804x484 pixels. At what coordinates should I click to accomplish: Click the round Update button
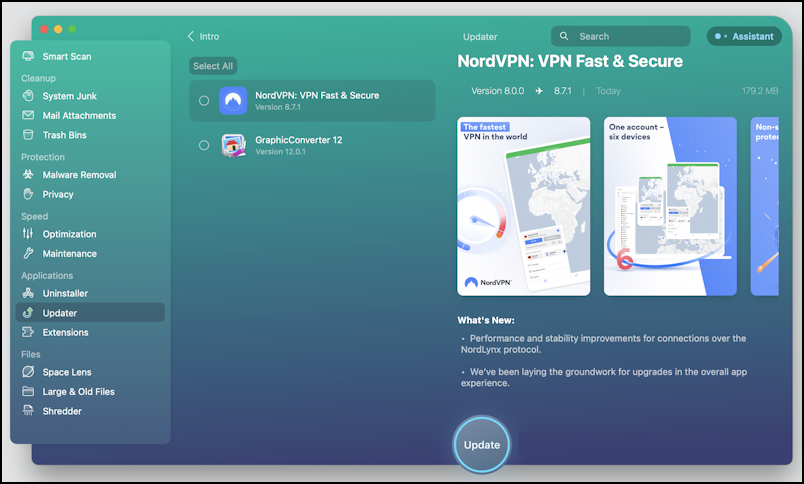click(x=481, y=445)
